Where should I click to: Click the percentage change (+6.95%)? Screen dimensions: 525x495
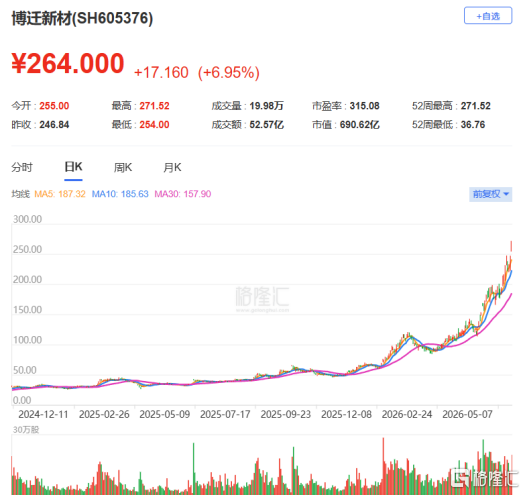(x=229, y=73)
